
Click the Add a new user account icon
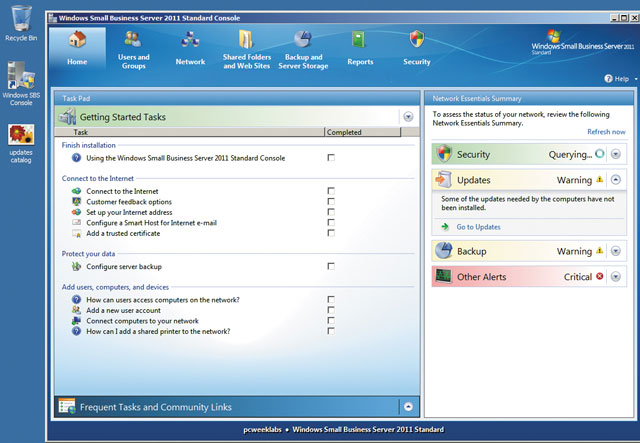(76, 310)
